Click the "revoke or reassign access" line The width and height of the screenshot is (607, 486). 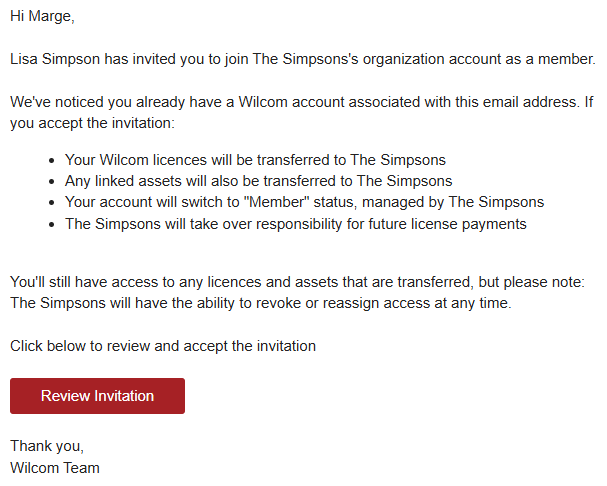pos(261,303)
